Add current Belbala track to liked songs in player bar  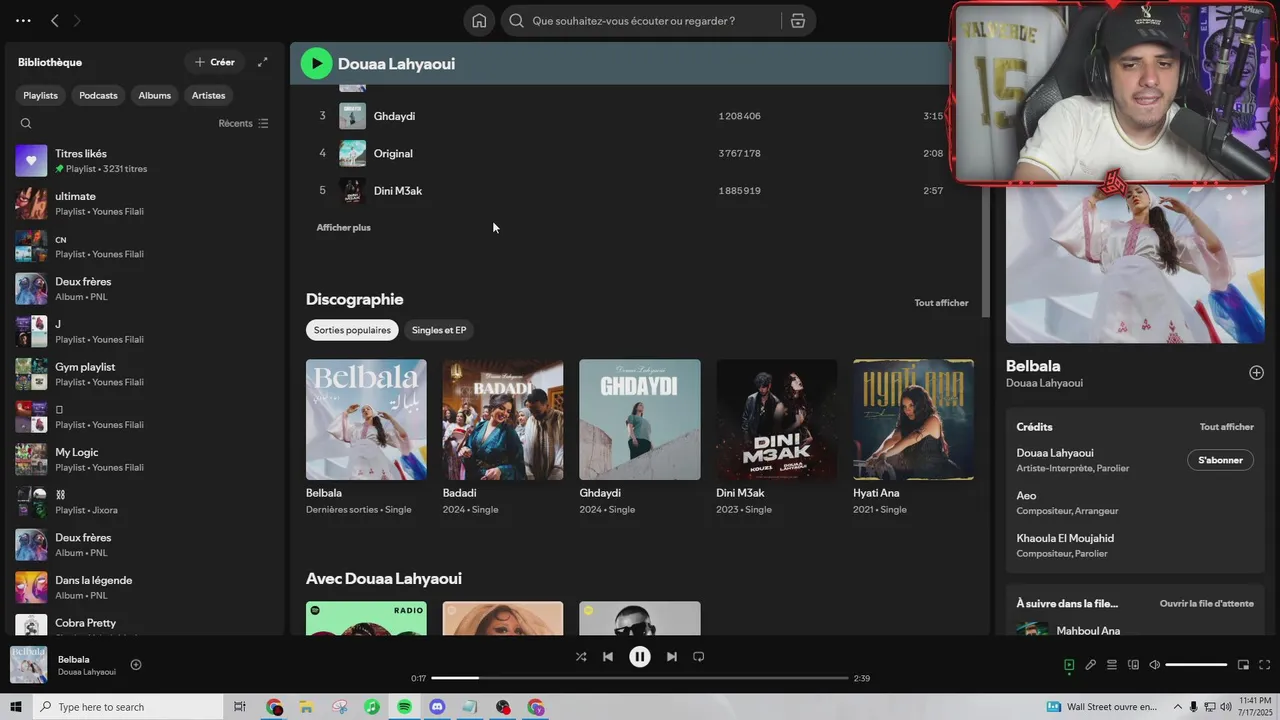[x=136, y=665]
